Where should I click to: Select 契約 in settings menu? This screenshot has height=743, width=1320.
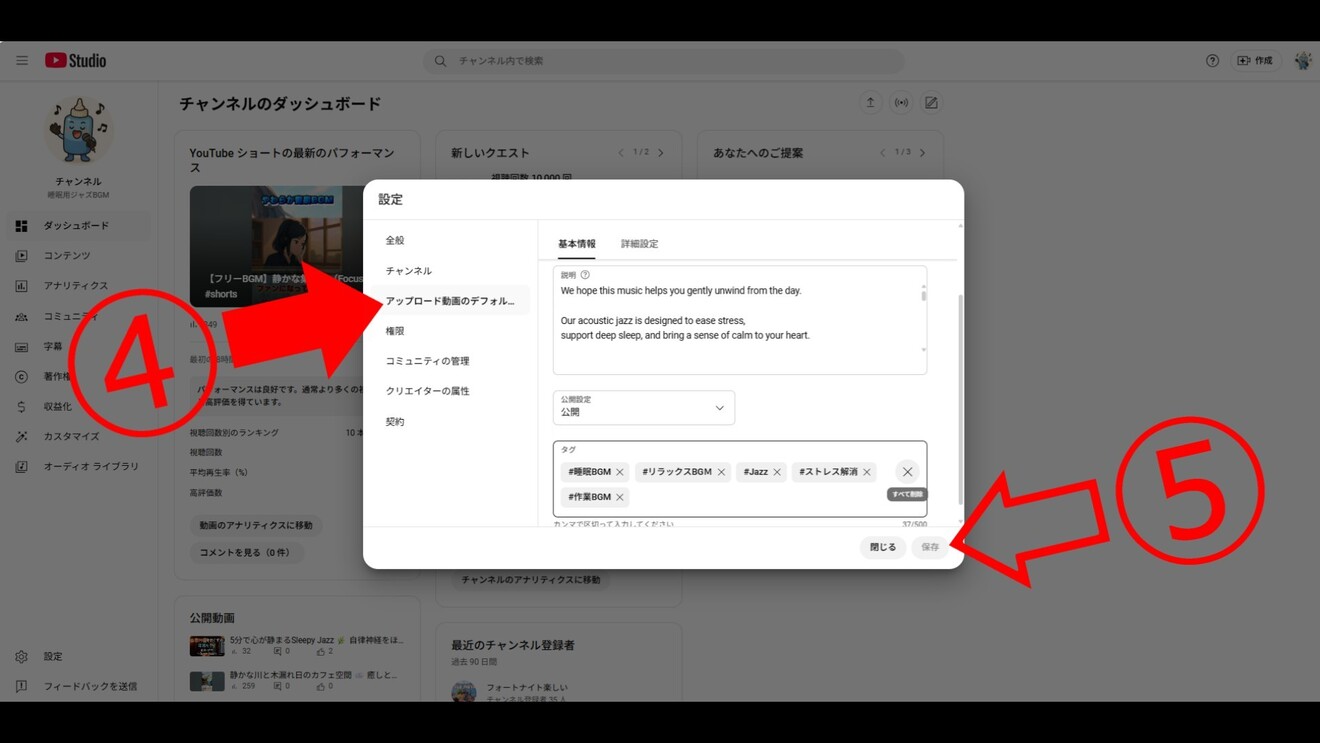coord(449,422)
